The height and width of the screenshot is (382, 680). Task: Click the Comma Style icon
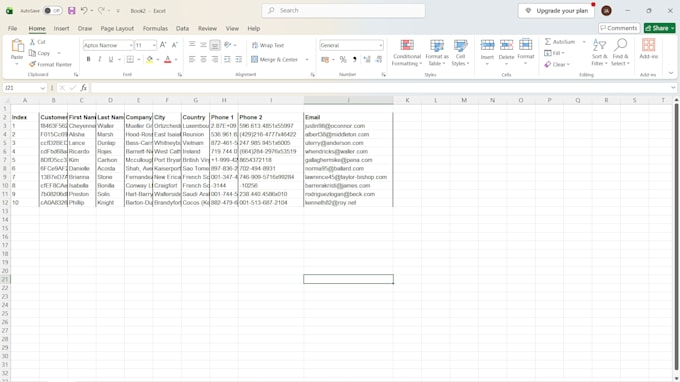coord(354,59)
